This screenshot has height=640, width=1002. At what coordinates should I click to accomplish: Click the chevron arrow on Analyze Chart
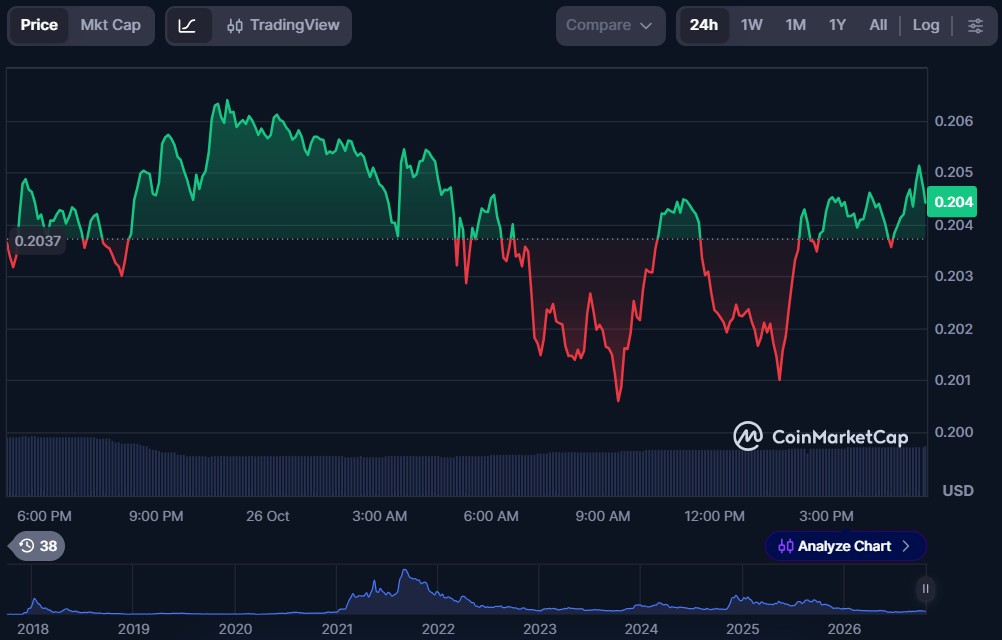(x=906, y=546)
